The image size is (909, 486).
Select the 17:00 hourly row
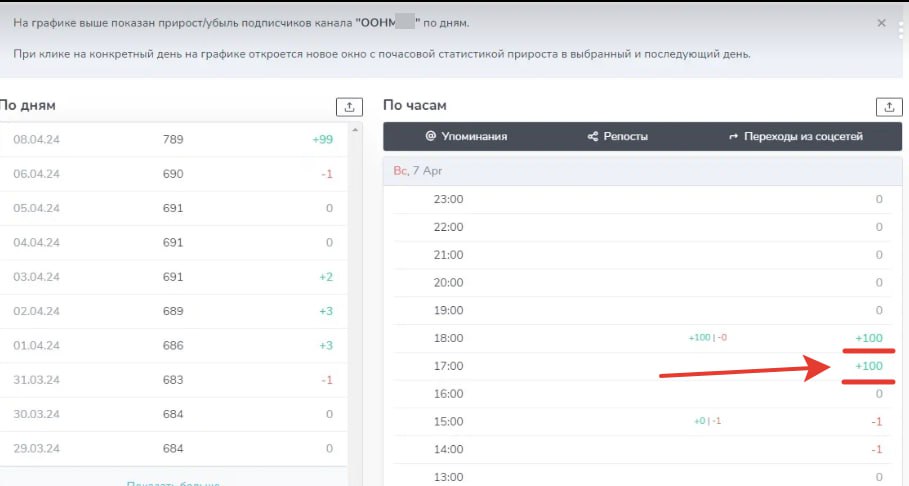(642, 366)
